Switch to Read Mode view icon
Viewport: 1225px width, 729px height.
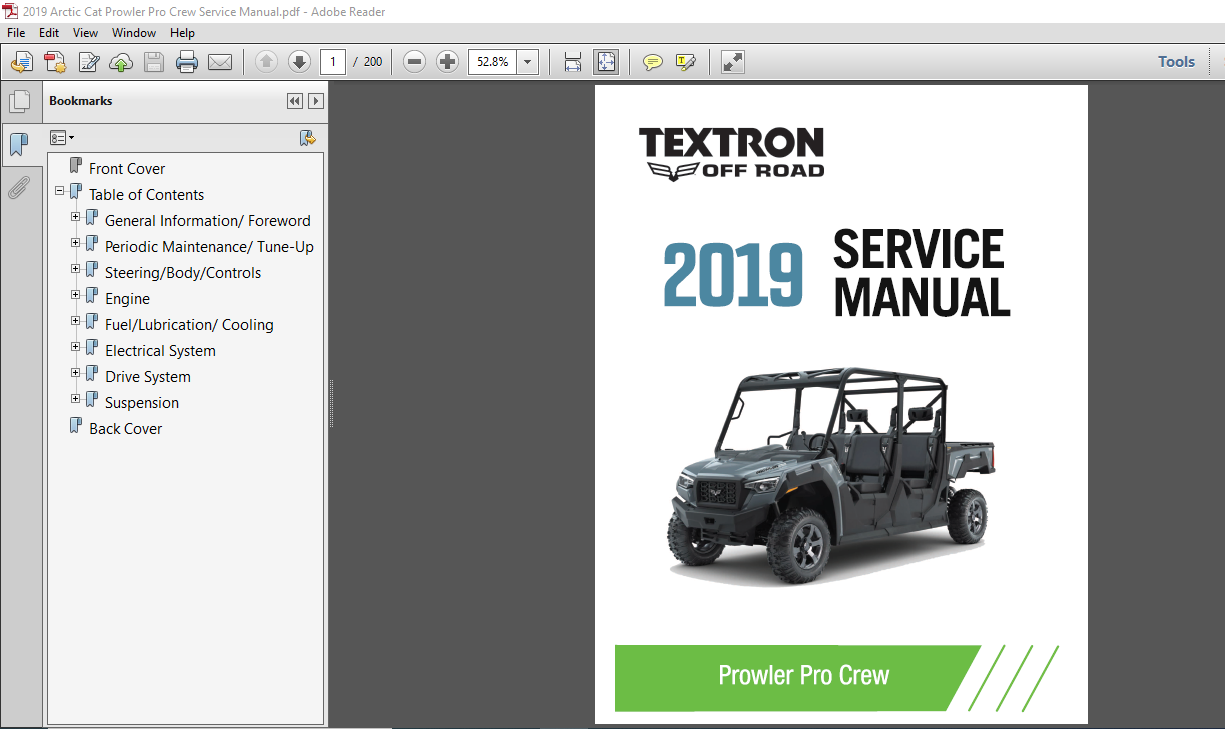733,62
